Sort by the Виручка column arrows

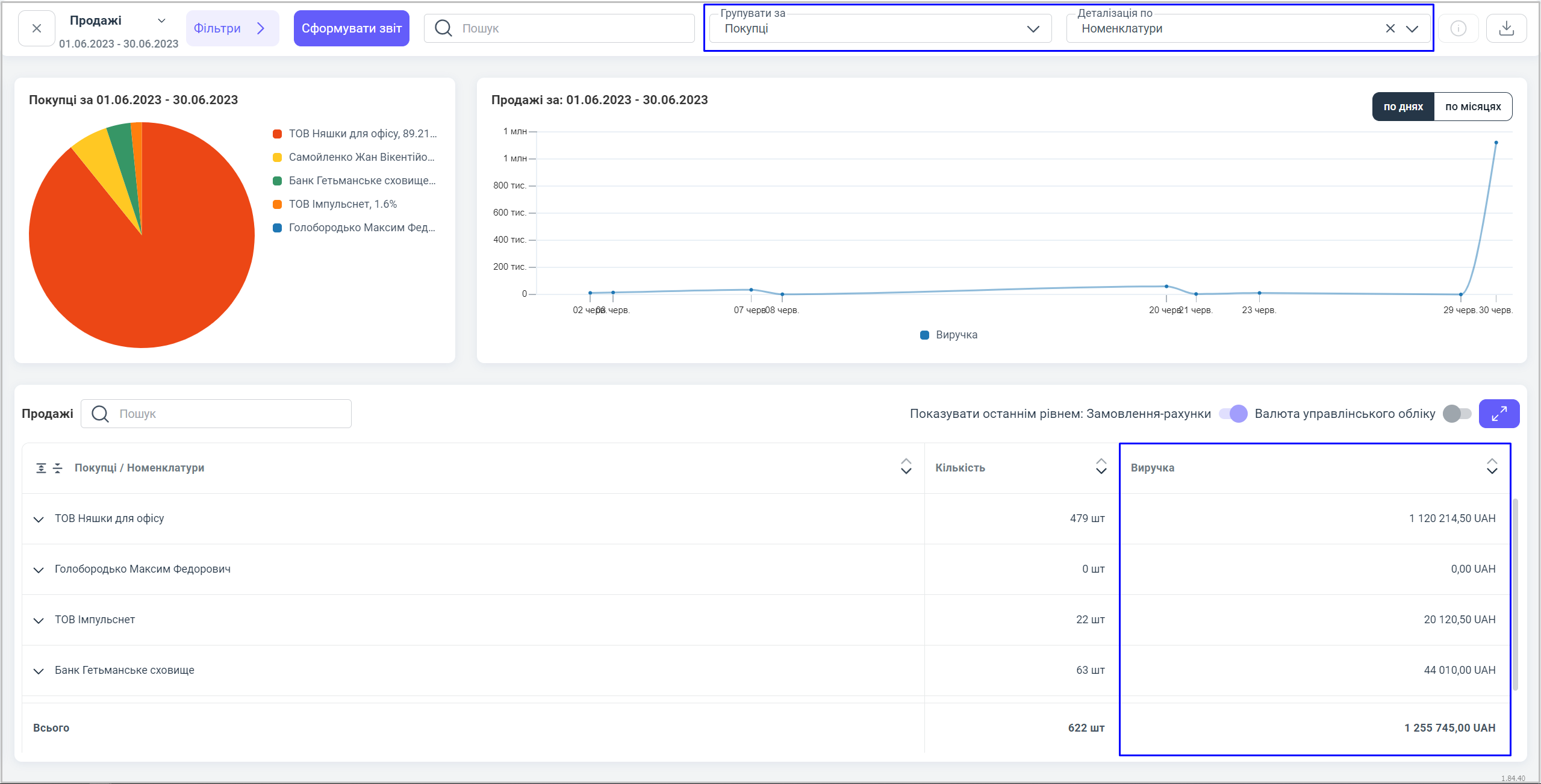[1492, 467]
